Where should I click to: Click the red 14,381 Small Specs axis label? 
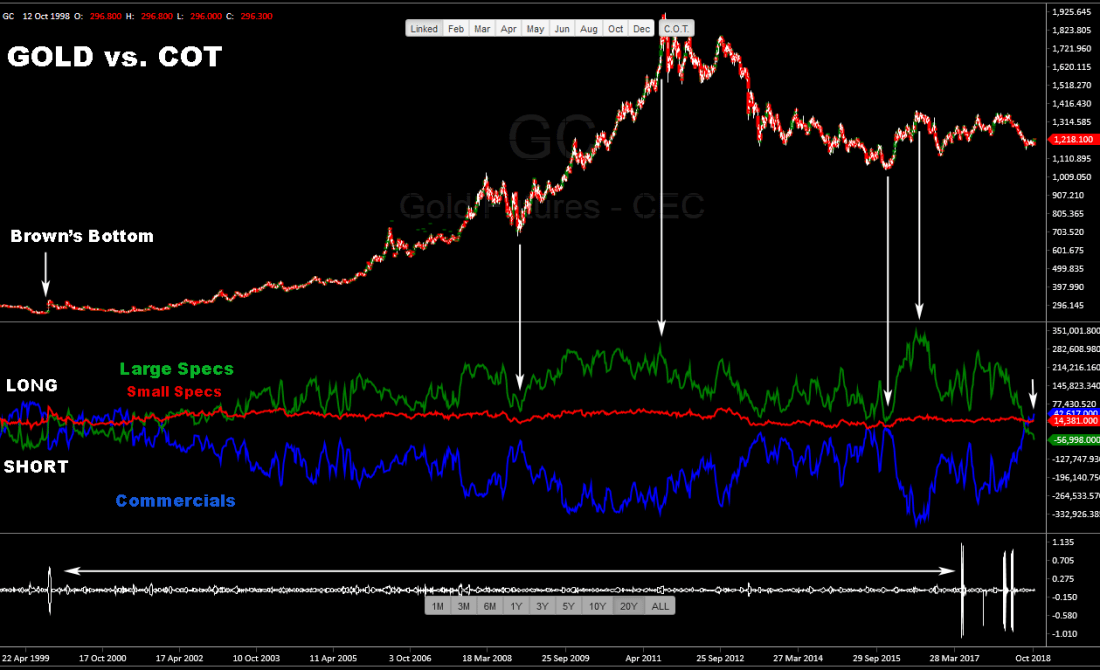point(1072,422)
